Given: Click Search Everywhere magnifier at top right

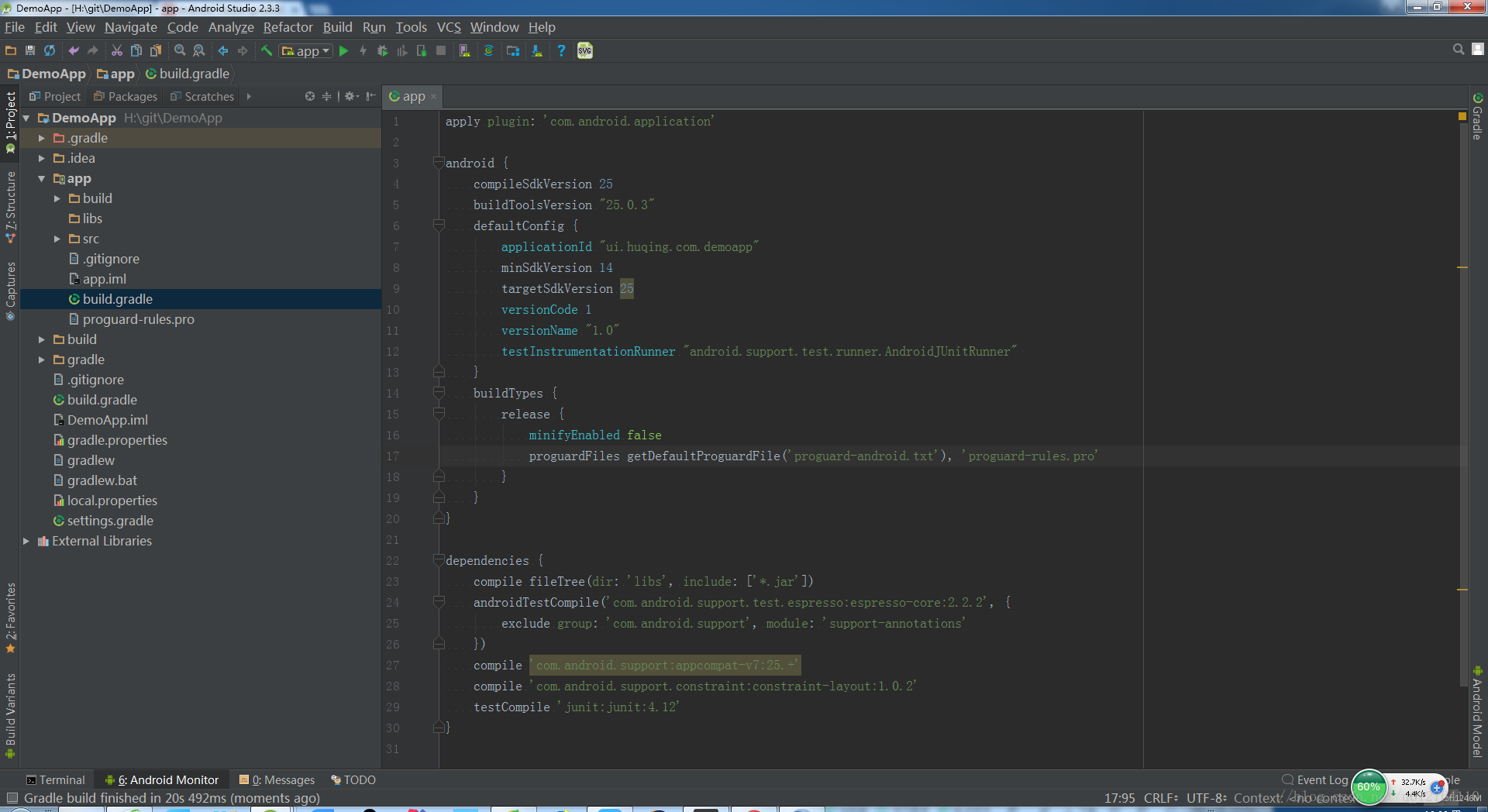Looking at the screenshot, I should [1459, 50].
